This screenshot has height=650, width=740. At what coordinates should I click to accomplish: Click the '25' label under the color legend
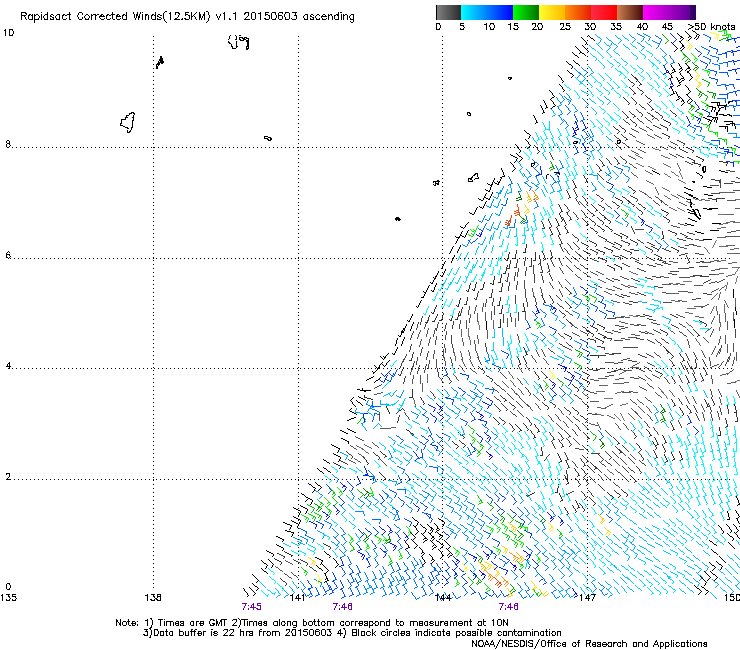pyautogui.click(x=564, y=27)
